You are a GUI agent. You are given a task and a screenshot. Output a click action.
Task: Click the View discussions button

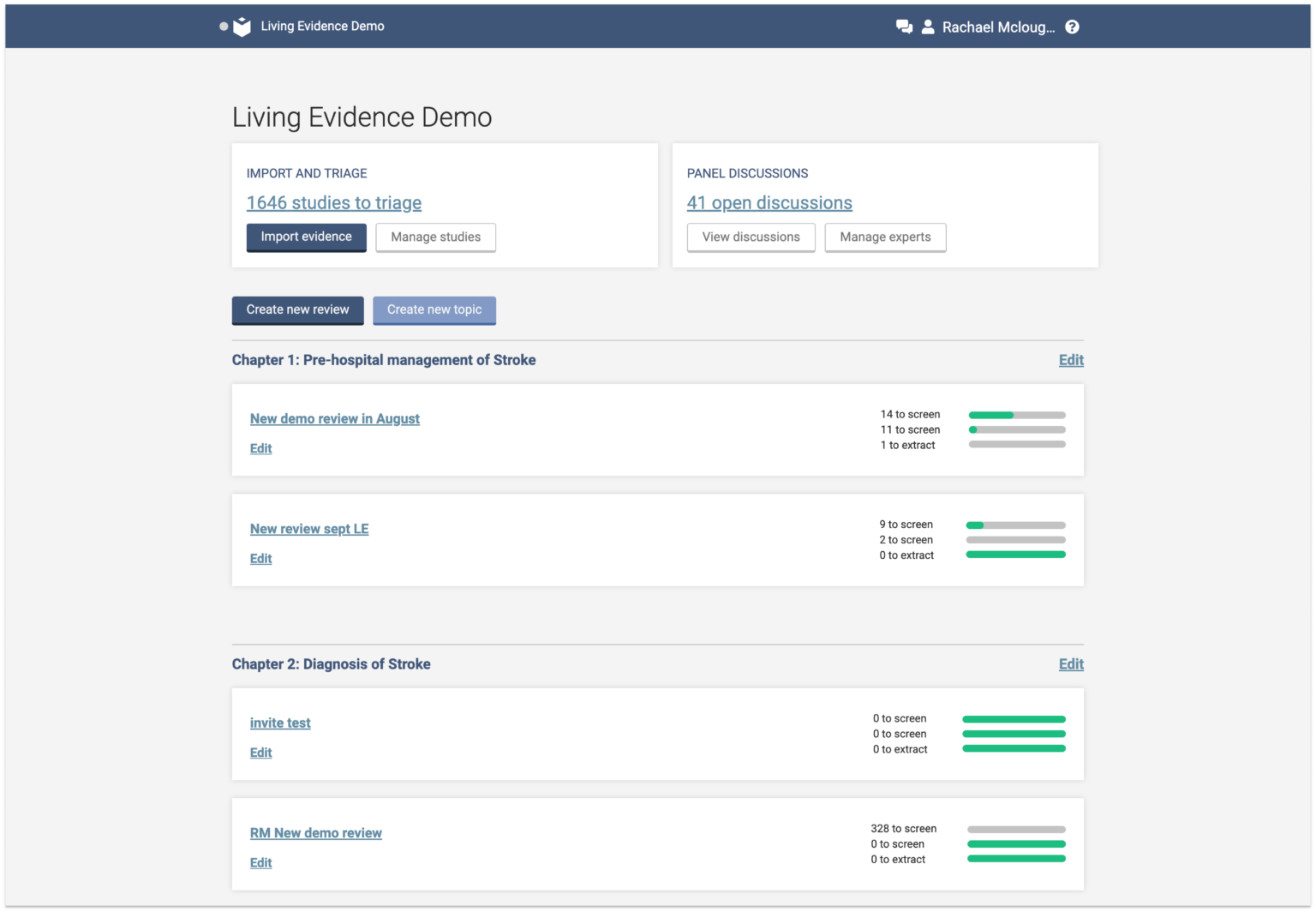(x=751, y=237)
